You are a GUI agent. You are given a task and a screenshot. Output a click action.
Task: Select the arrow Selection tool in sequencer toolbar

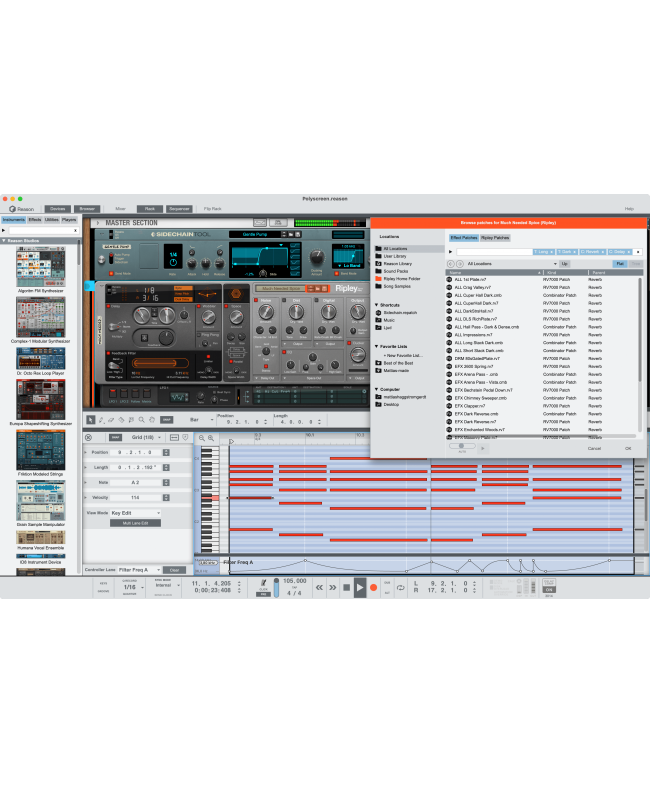tap(91, 420)
